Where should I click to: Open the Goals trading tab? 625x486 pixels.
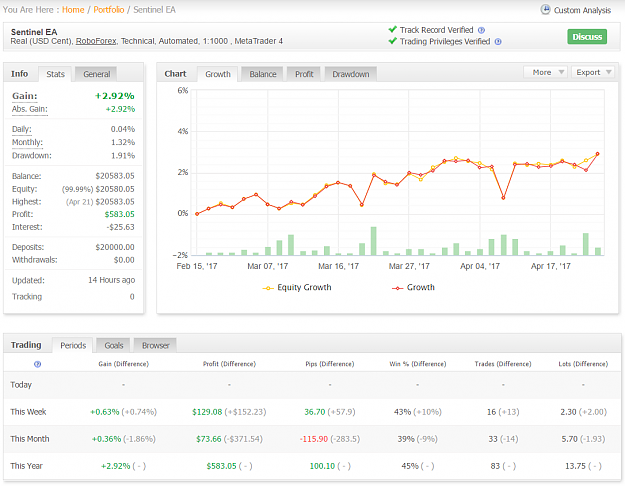(x=114, y=345)
